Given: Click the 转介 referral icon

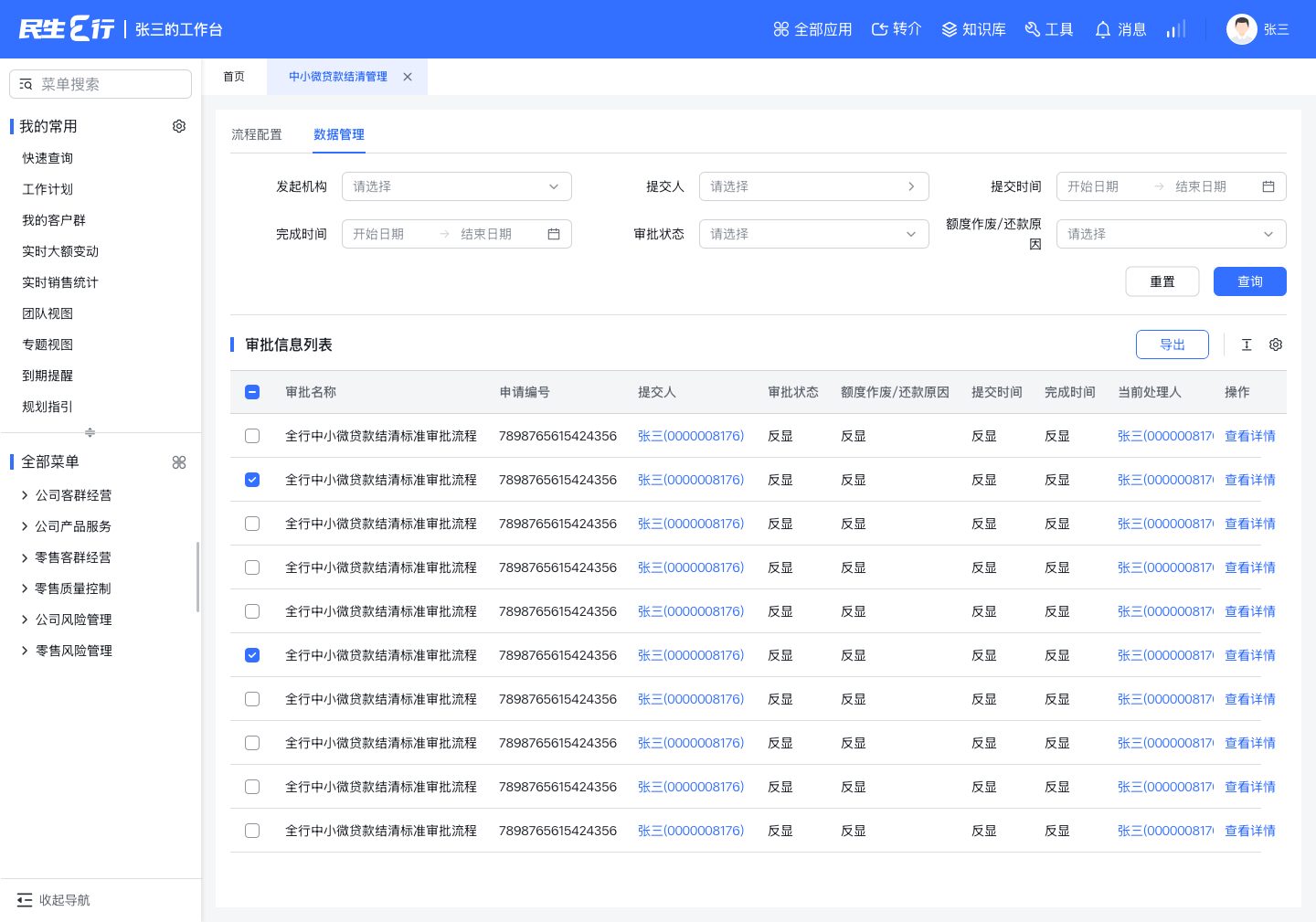Looking at the screenshot, I should pos(879,29).
